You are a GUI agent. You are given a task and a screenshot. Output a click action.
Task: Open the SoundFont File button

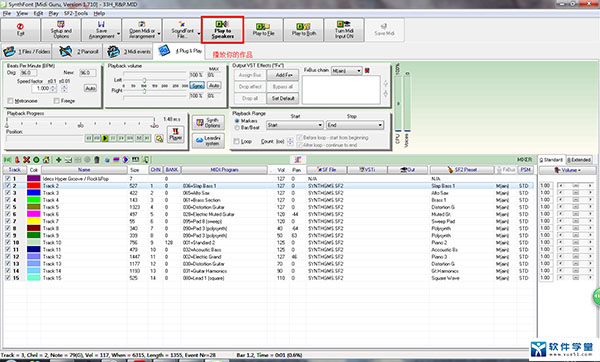[182, 29]
